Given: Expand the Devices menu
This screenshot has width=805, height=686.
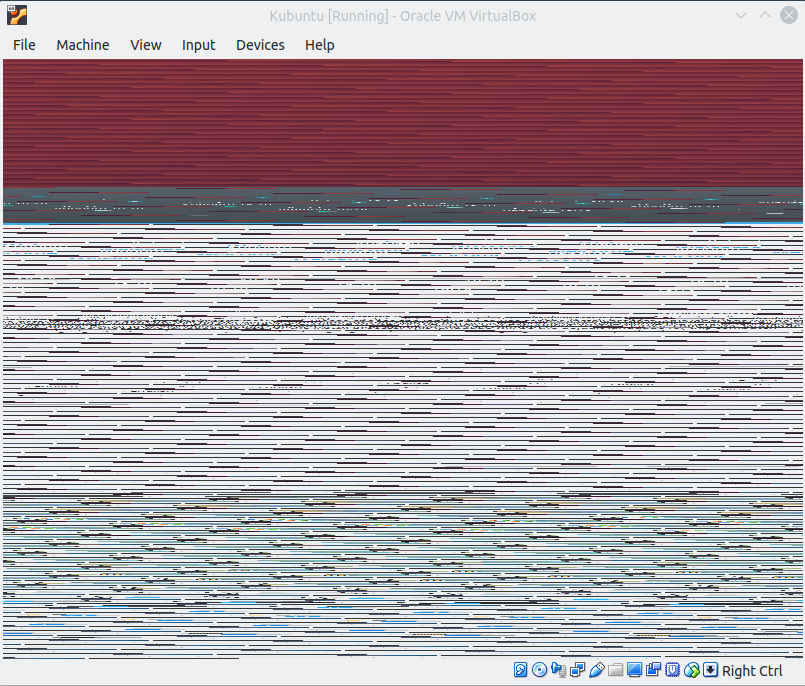Looking at the screenshot, I should [x=260, y=45].
